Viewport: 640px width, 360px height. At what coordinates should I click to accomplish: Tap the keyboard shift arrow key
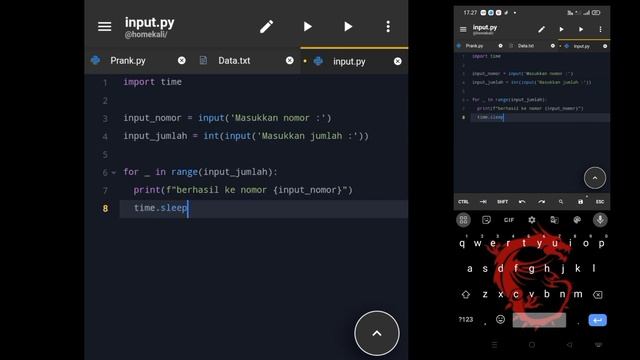[466, 295]
